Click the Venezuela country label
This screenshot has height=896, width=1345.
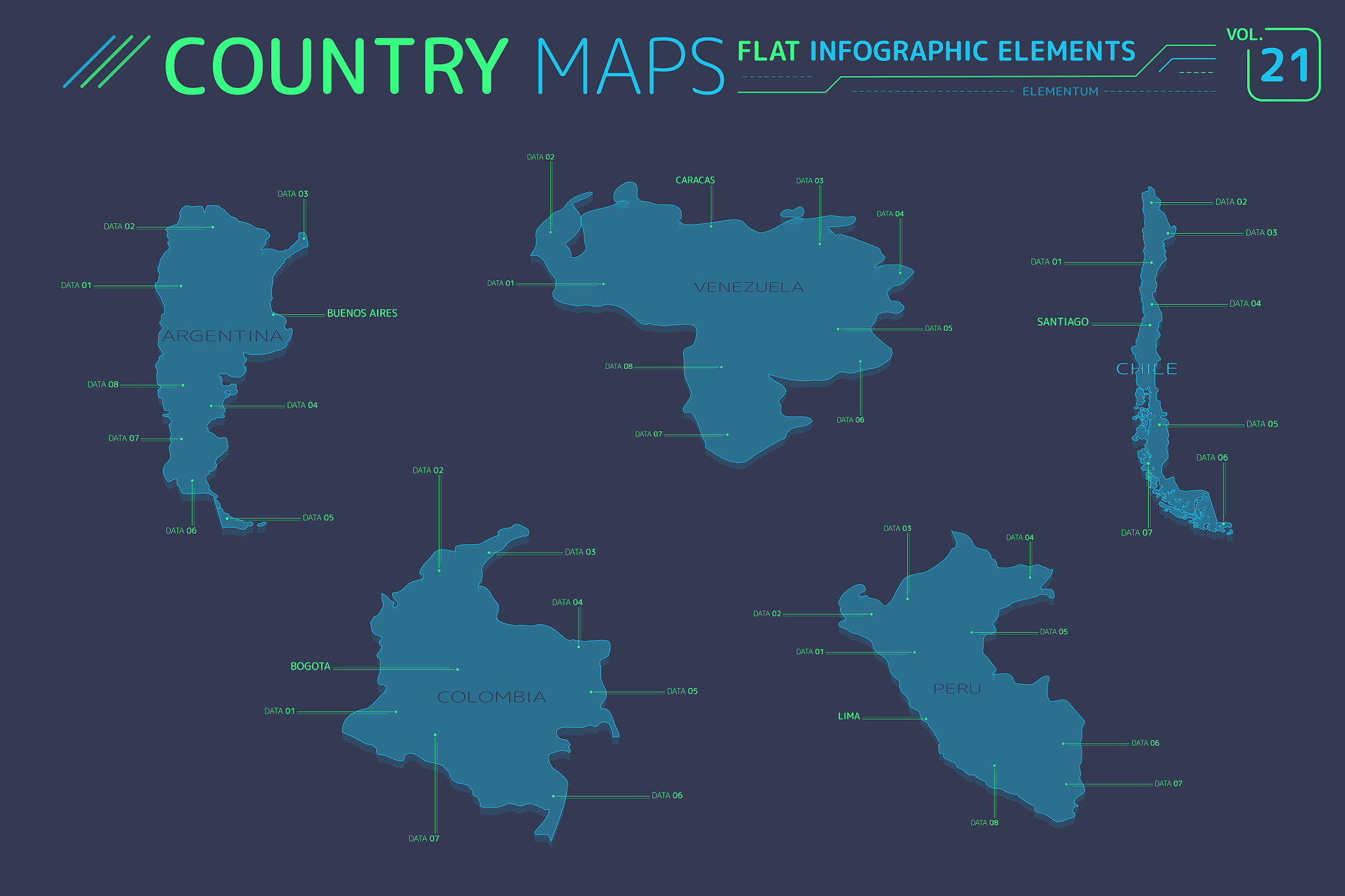click(x=749, y=288)
